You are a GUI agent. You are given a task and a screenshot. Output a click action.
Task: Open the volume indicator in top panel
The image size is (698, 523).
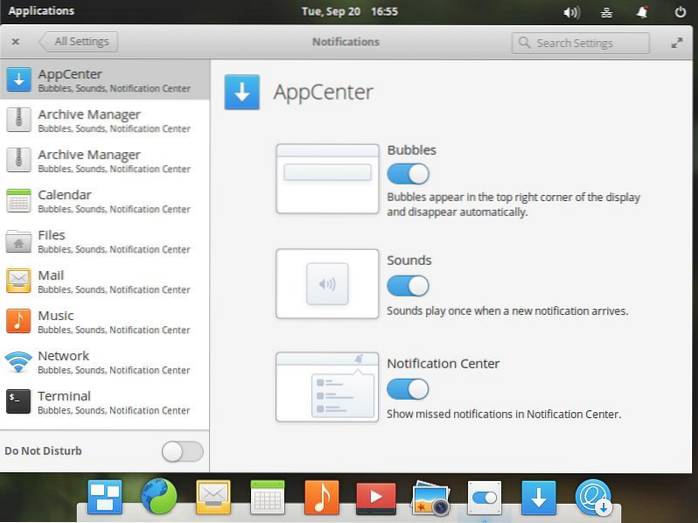(x=571, y=12)
